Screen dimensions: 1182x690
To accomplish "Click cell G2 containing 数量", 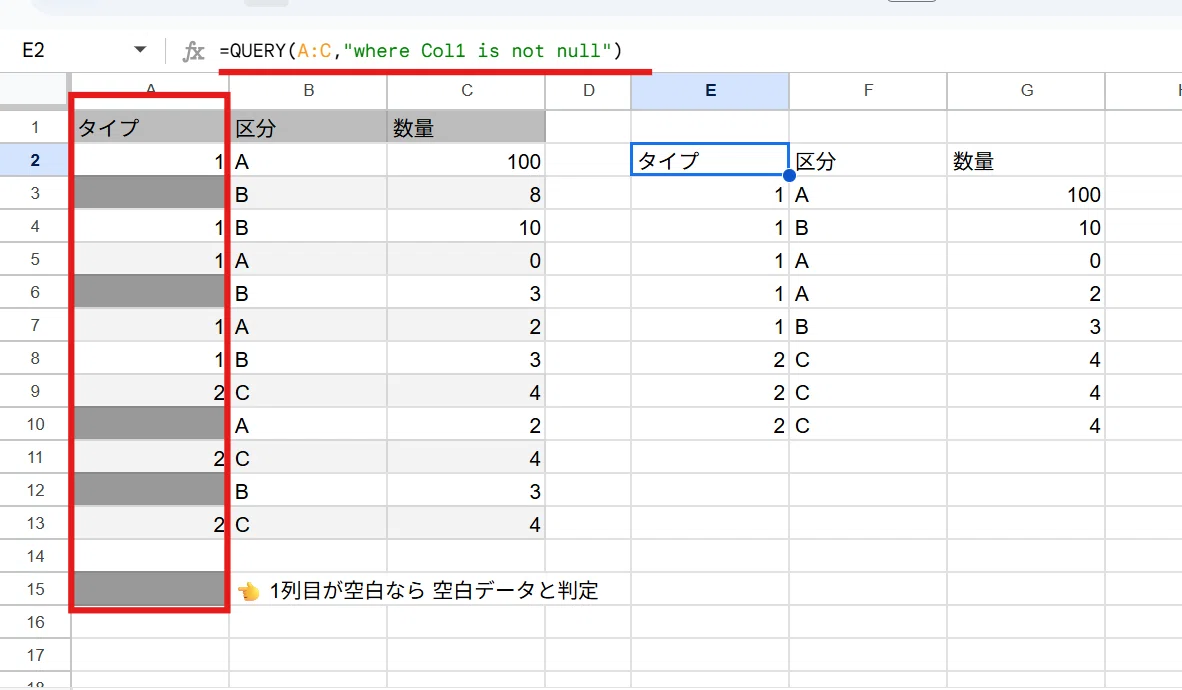I will (x=1027, y=160).
